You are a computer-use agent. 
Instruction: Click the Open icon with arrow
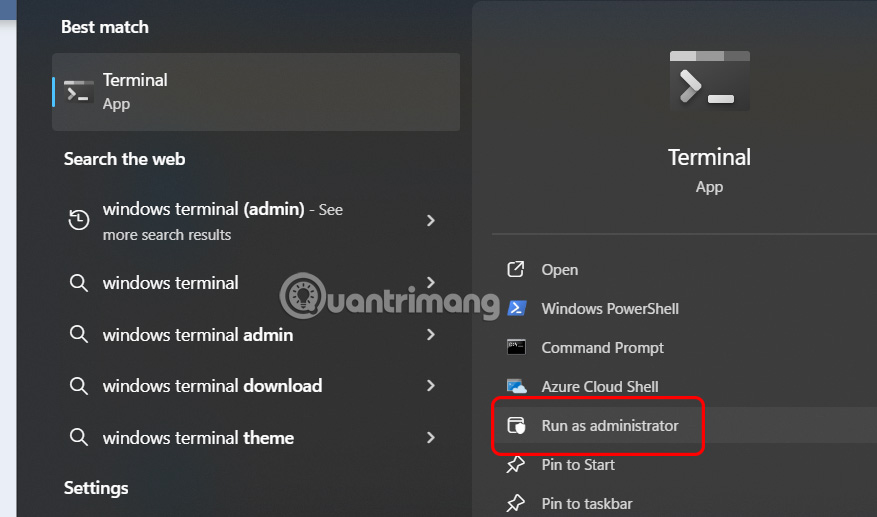click(516, 269)
